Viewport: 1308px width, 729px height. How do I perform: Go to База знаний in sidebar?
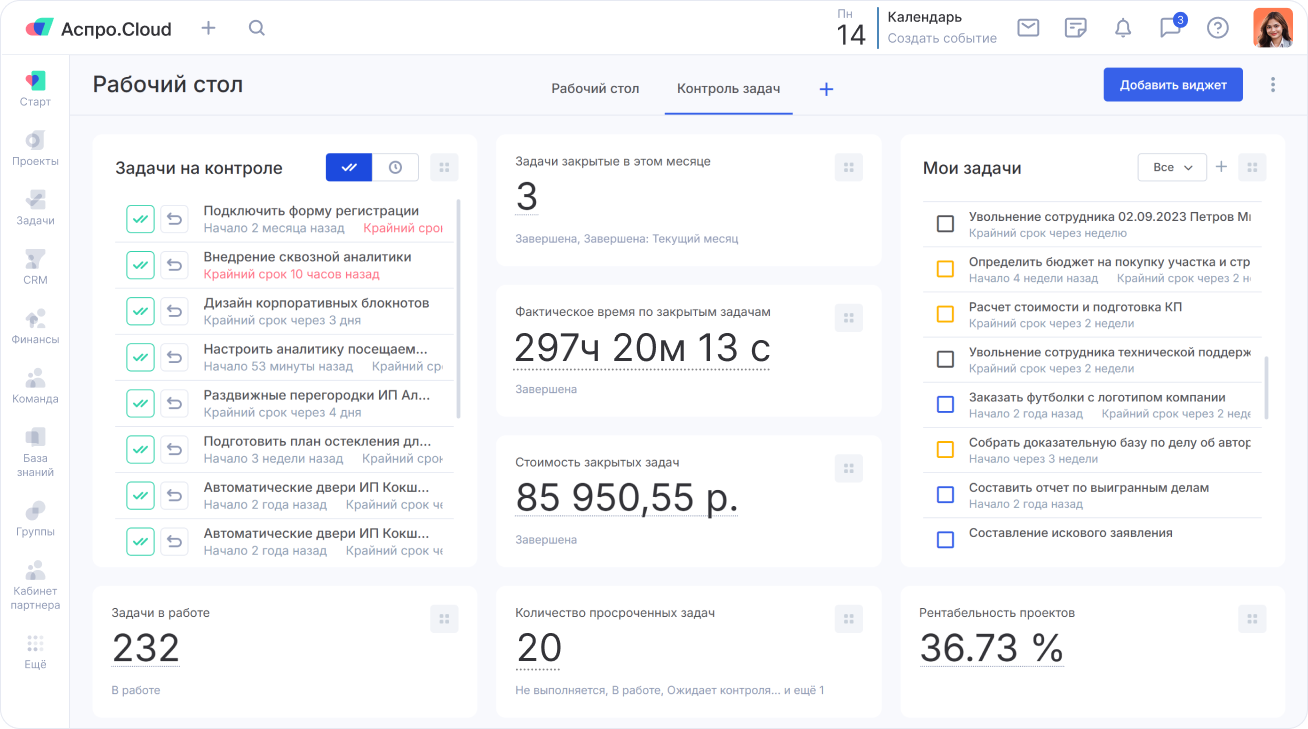point(35,451)
